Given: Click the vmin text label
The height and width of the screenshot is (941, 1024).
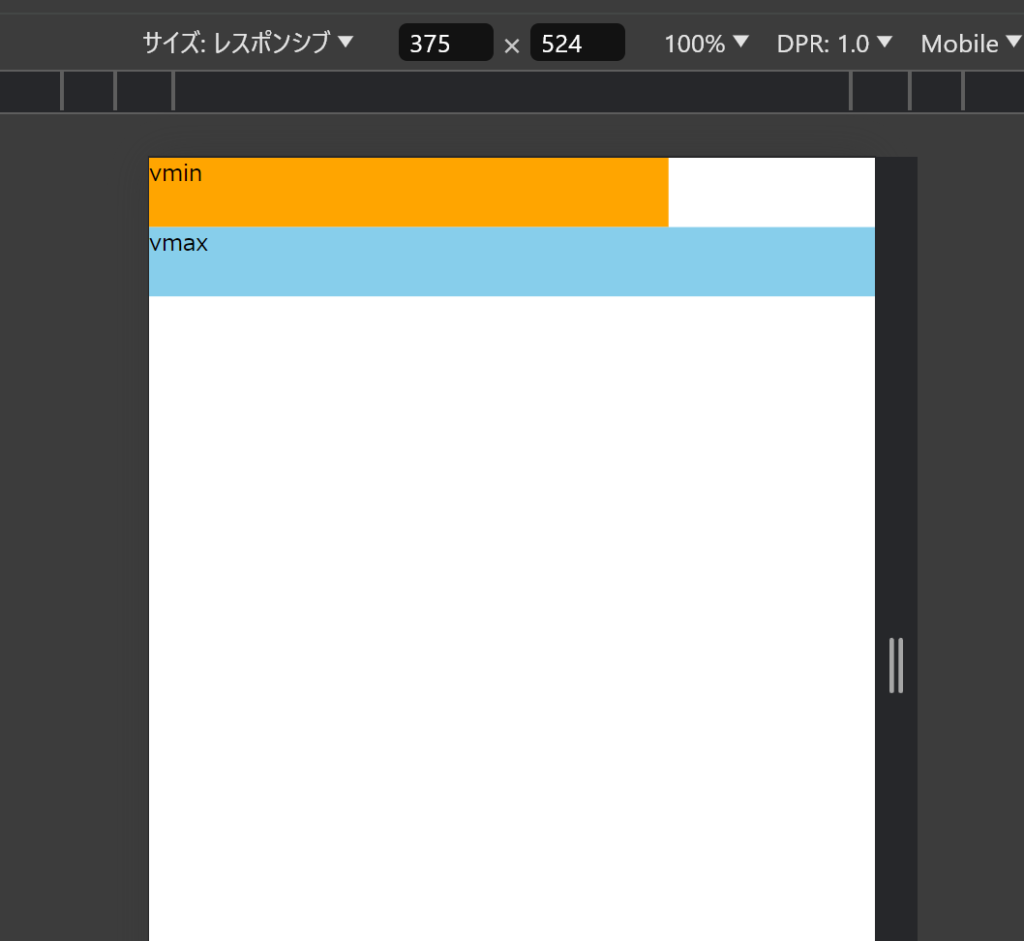Looking at the screenshot, I should point(176,173).
